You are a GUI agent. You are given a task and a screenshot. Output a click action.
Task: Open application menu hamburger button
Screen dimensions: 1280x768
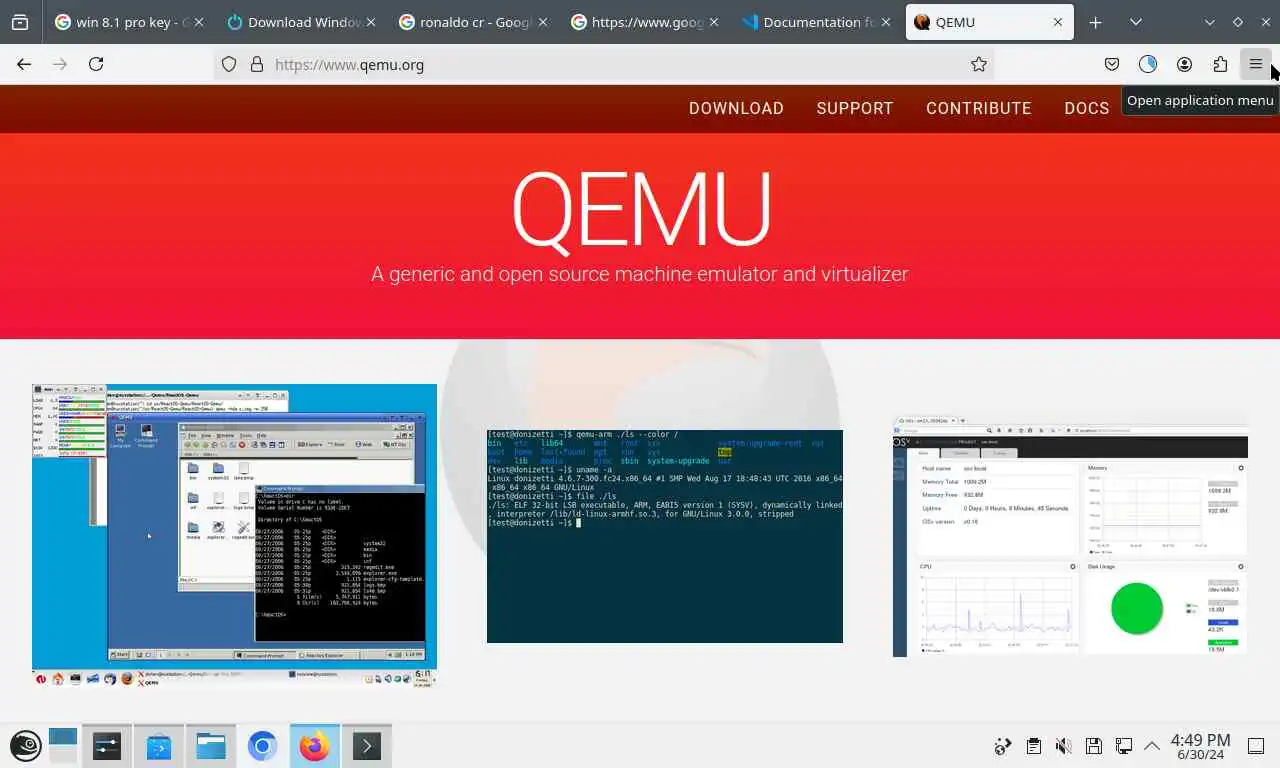tap(1256, 64)
